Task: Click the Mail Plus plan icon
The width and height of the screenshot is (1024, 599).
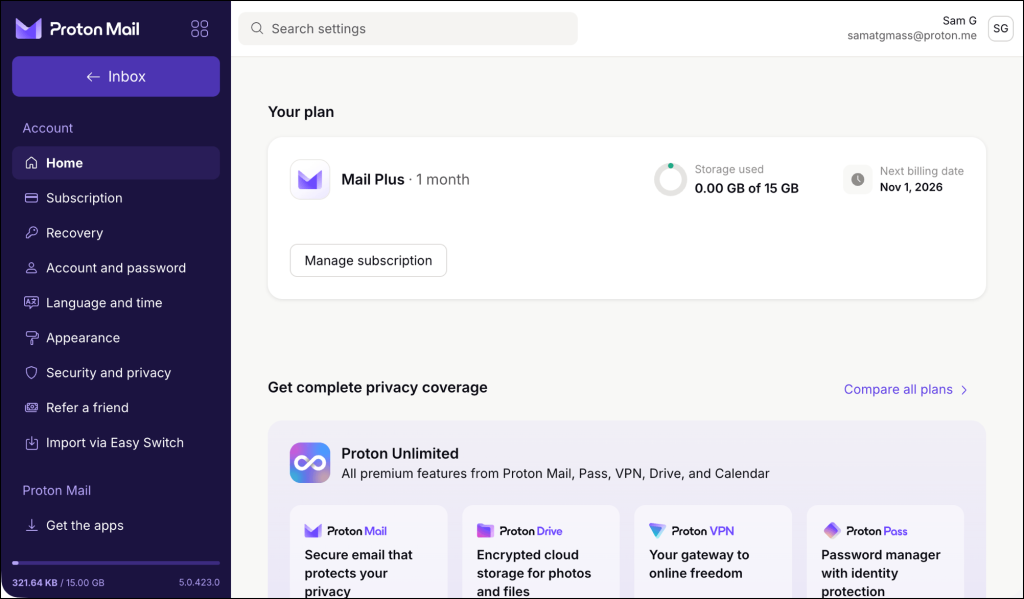Action: coord(310,180)
